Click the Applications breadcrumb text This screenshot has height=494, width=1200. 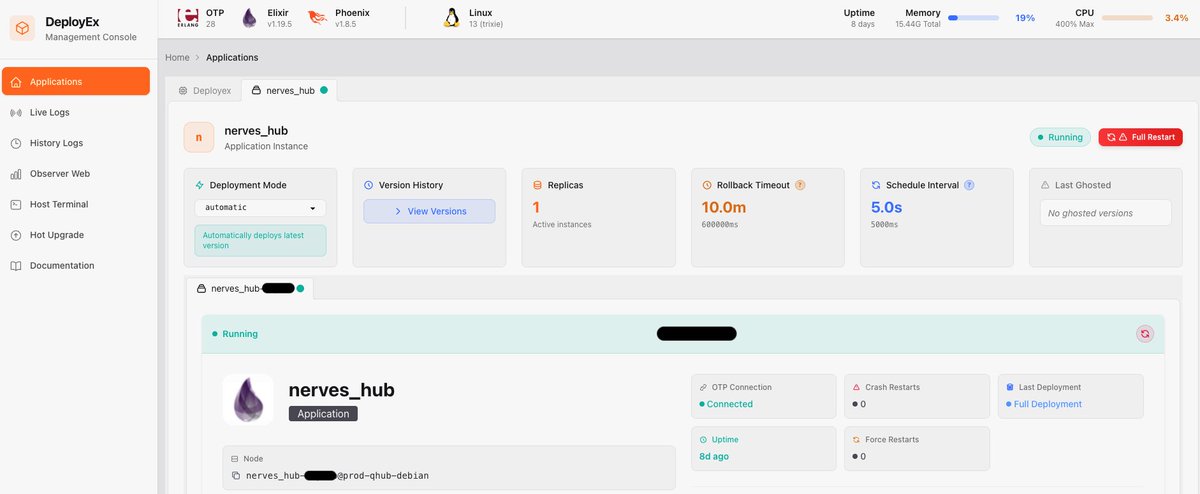pyautogui.click(x=232, y=58)
